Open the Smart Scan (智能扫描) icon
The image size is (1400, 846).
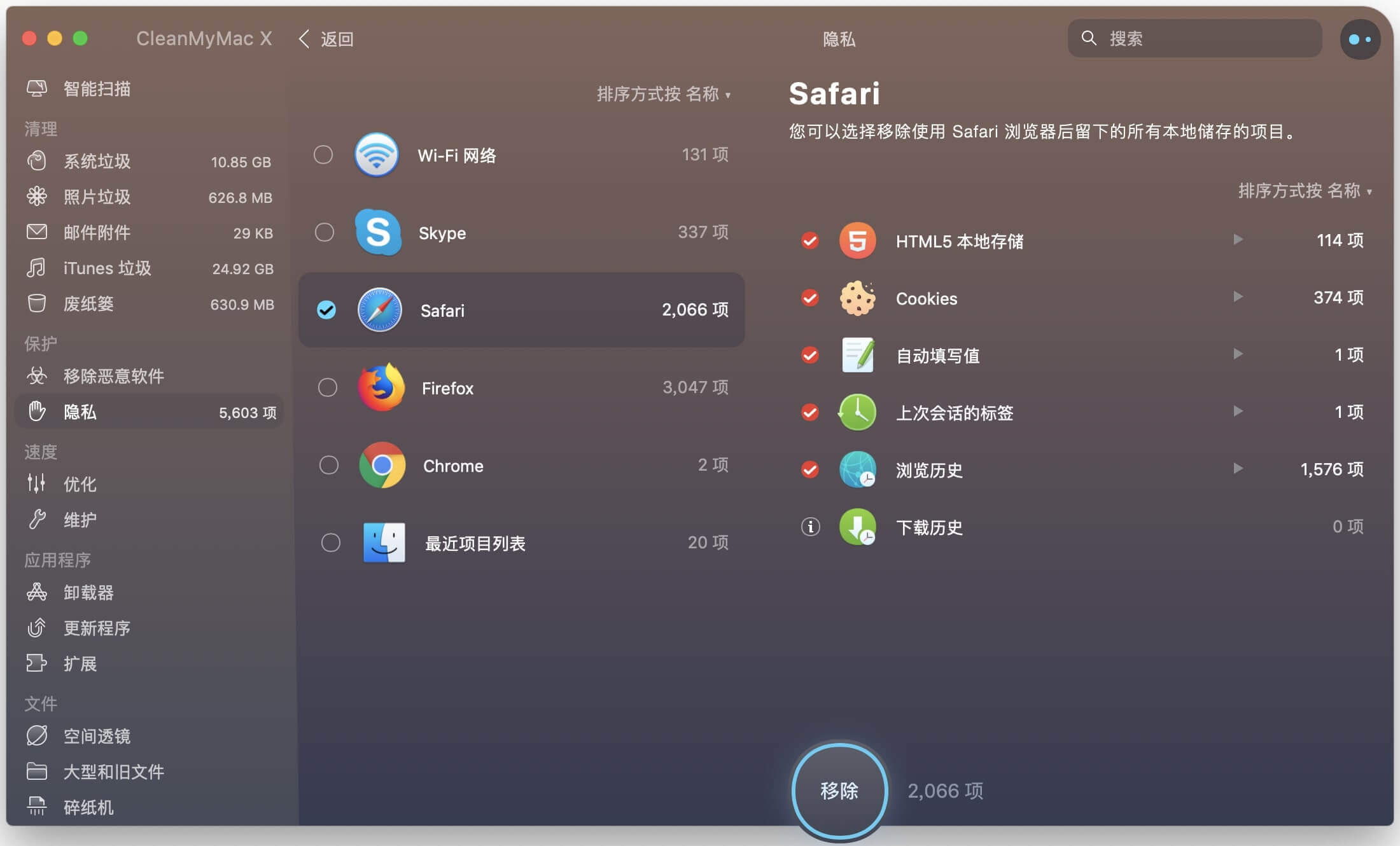[x=37, y=88]
